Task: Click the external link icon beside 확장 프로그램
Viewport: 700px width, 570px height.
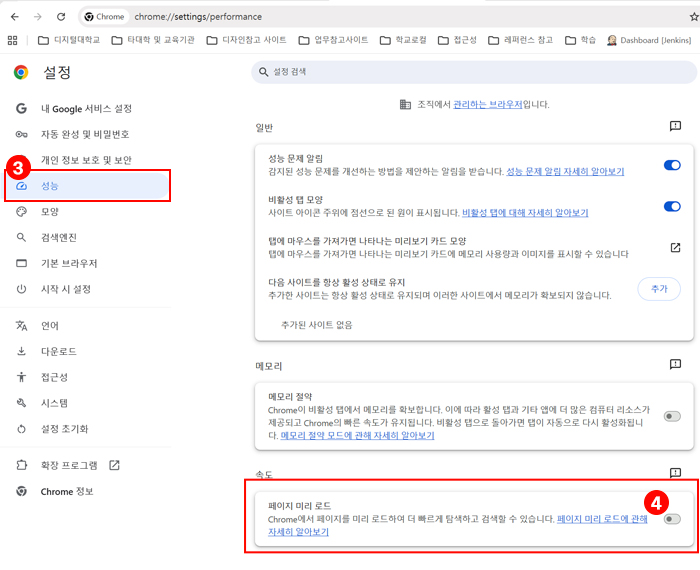Action: click(114, 465)
